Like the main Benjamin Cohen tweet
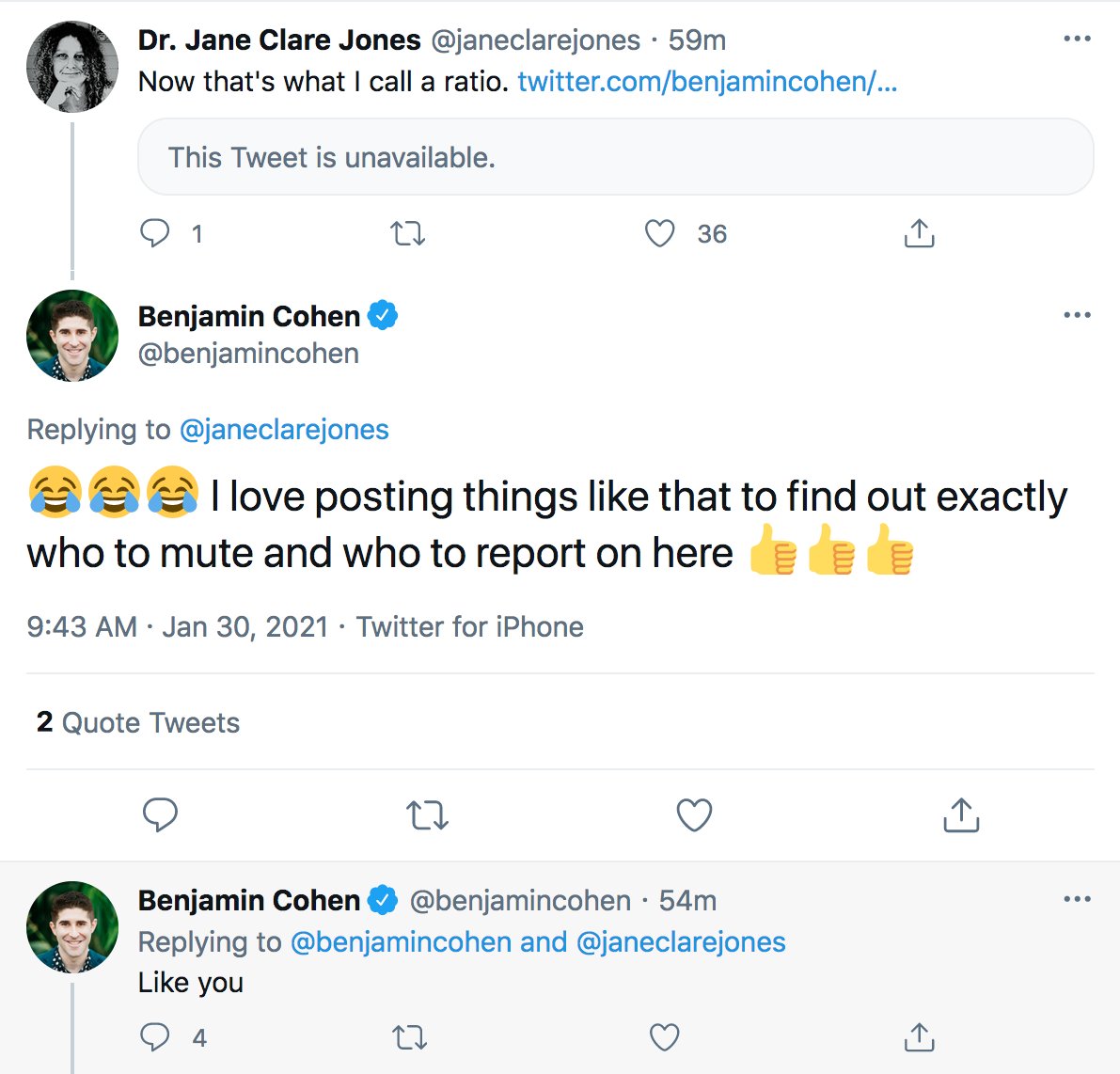 tap(694, 814)
